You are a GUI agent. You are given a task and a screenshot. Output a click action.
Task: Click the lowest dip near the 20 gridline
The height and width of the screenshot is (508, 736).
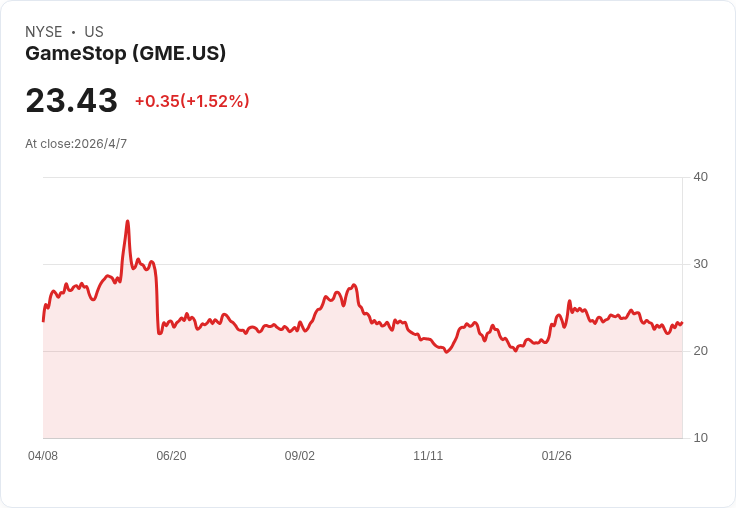446,352
